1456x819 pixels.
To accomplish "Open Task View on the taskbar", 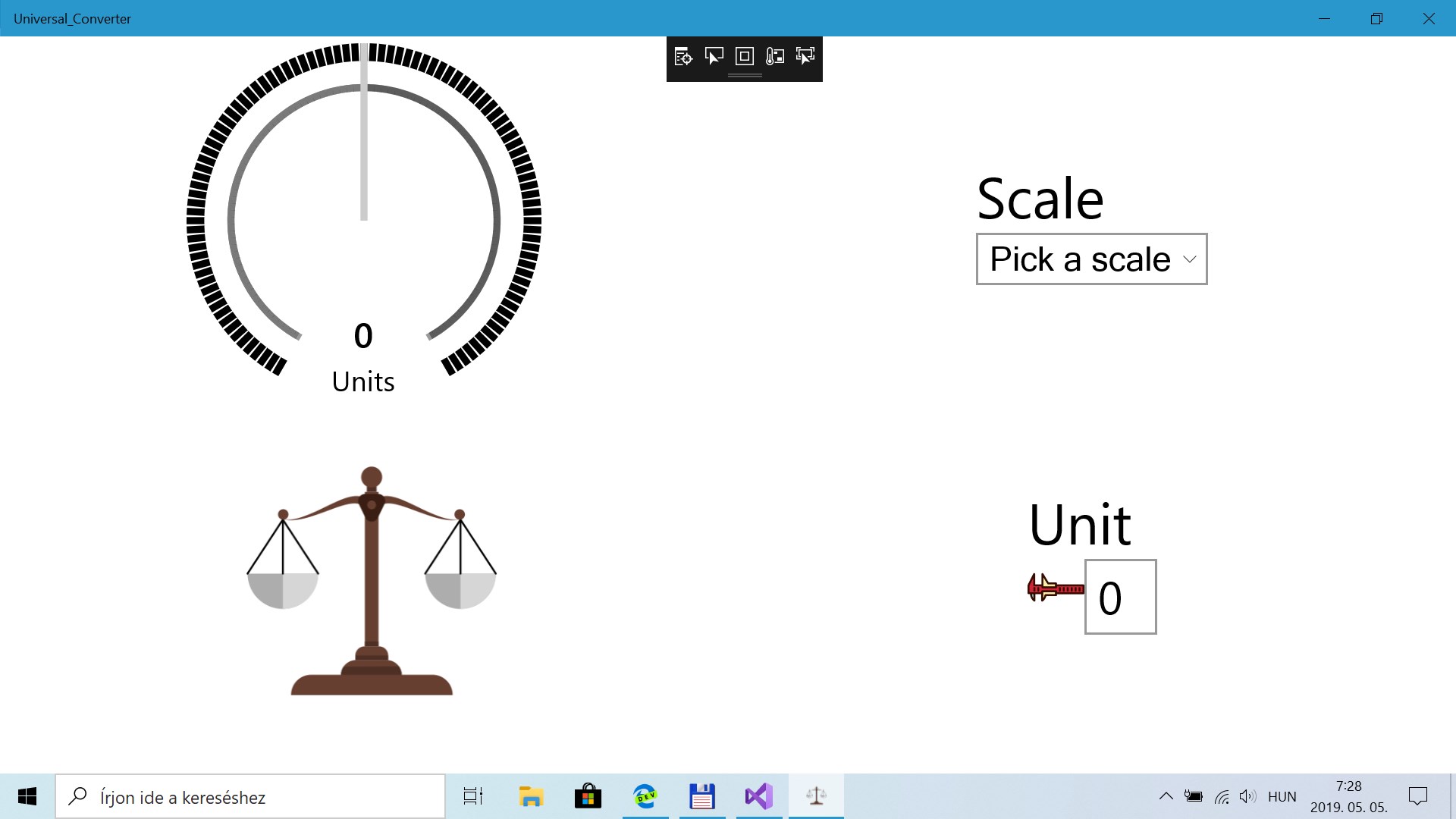I will 473,796.
